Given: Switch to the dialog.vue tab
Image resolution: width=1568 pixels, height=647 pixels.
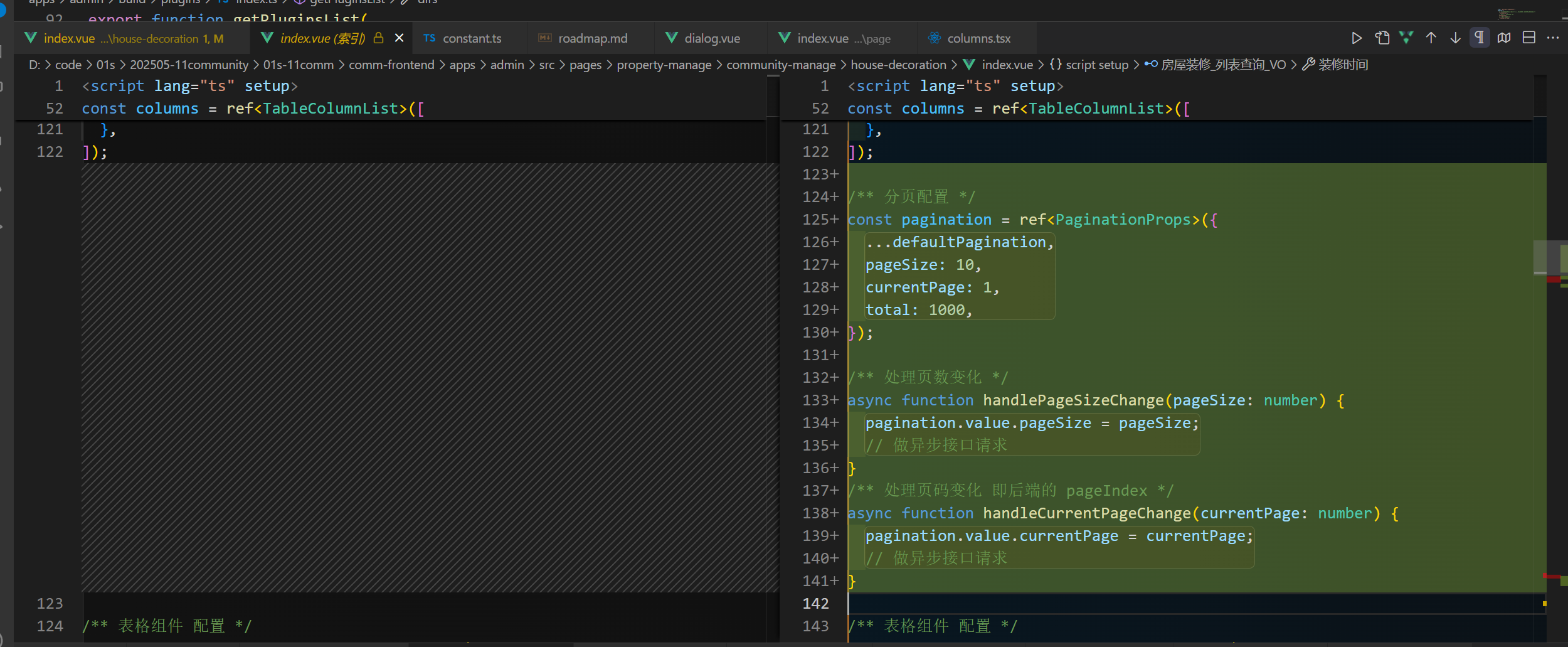Looking at the screenshot, I should pyautogui.click(x=712, y=38).
